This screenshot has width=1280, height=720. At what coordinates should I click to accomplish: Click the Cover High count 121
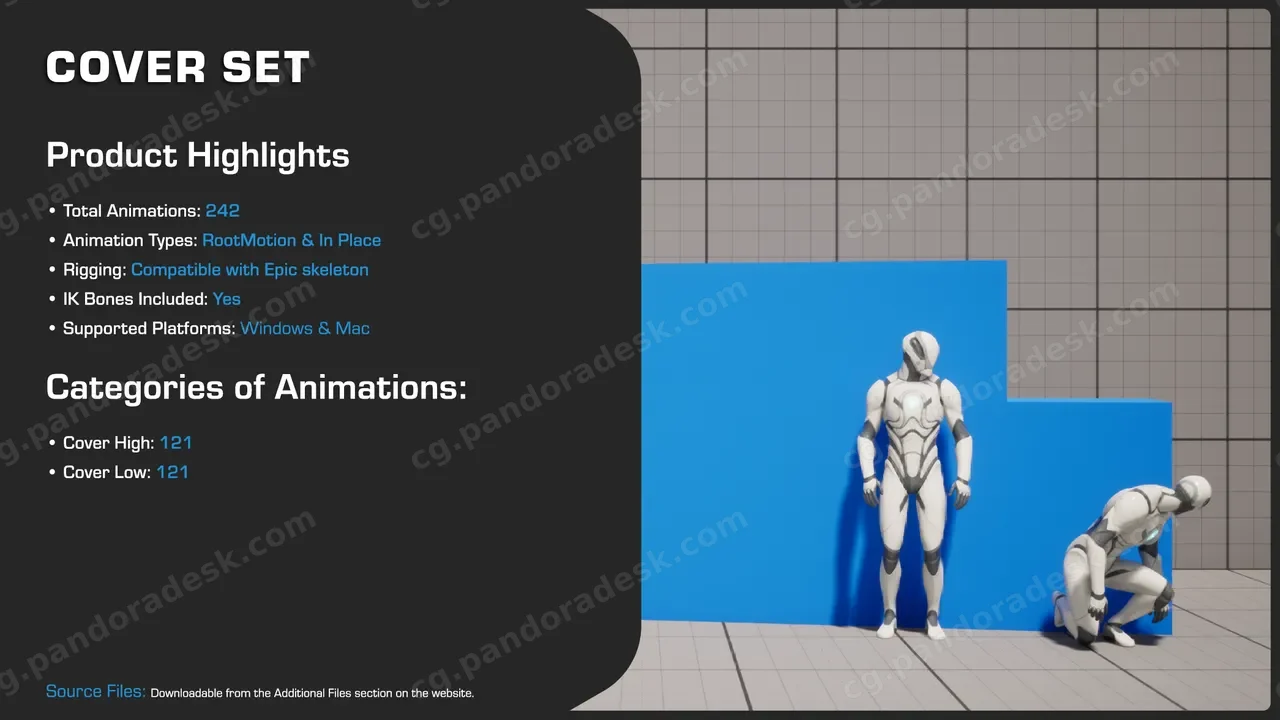click(x=176, y=443)
